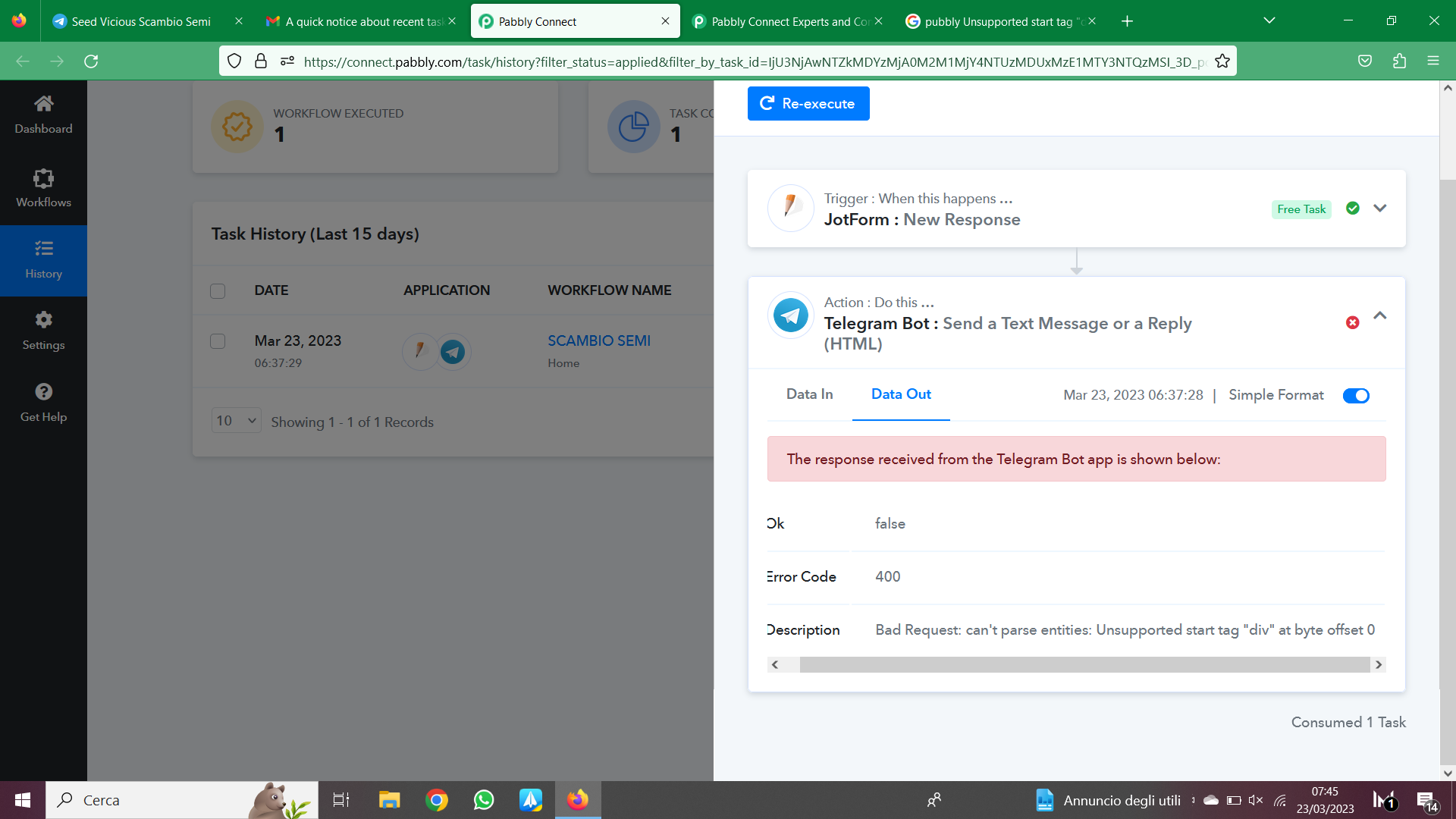Open the records per page dropdown
1456x819 pixels.
(237, 420)
